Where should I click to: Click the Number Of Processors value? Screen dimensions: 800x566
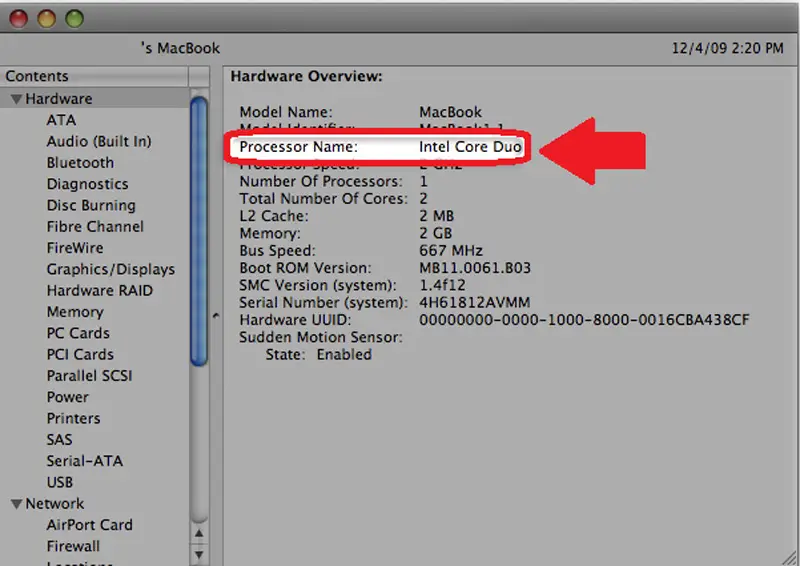tap(423, 182)
